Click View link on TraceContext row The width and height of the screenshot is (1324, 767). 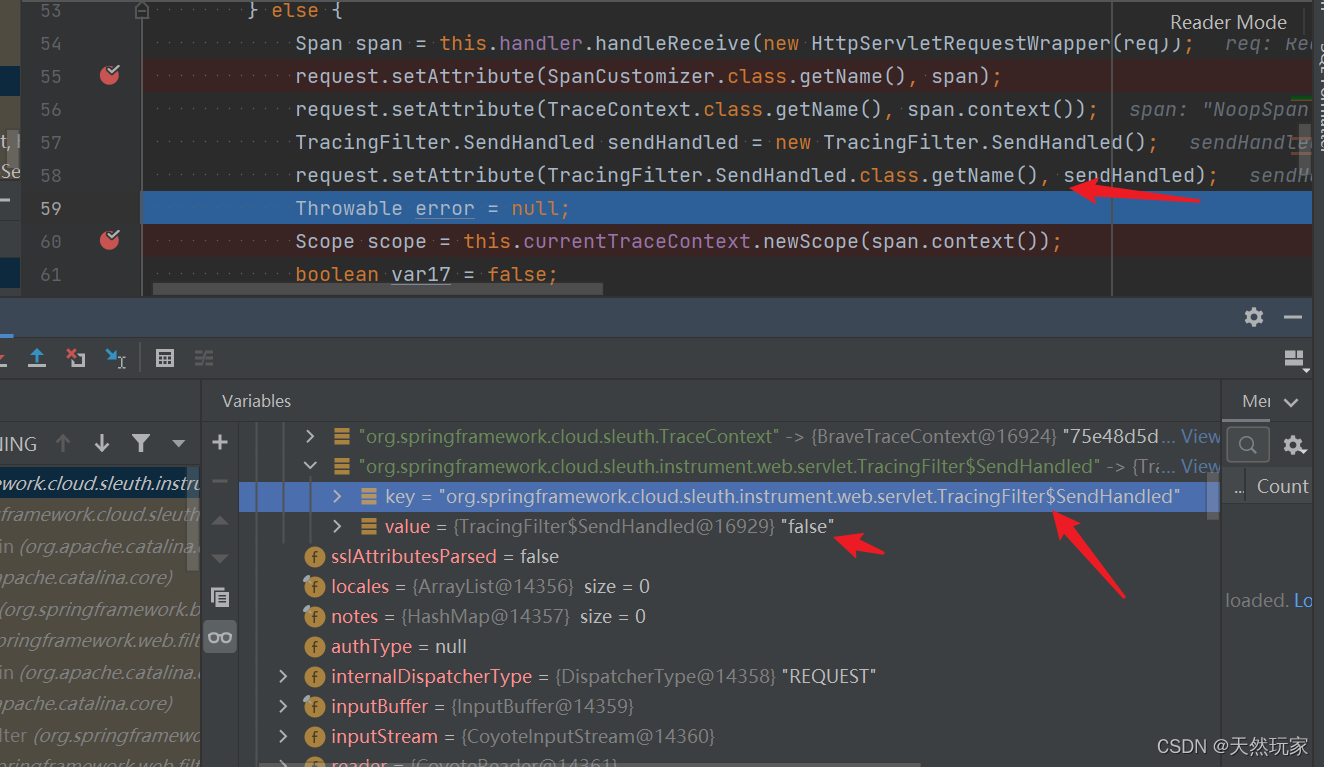point(1200,436)
